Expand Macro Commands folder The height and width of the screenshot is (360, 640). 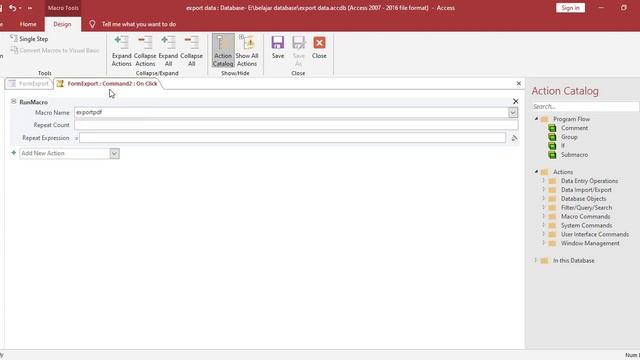[x=543, y=216]
